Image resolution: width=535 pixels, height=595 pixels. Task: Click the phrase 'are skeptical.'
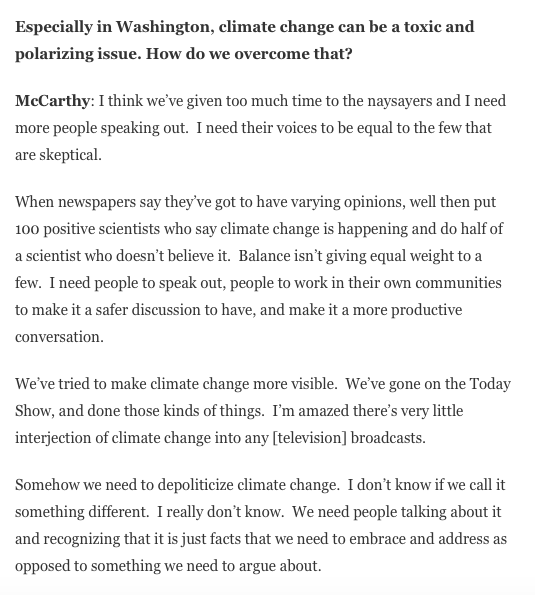pos(58,155)
